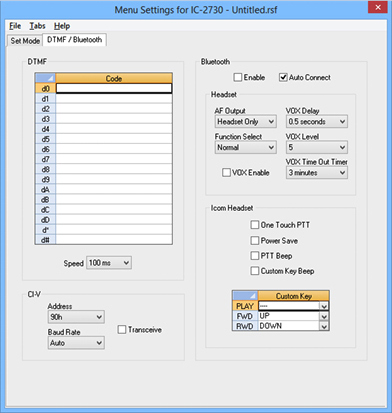
Task: Open the File menu
Action: (x=15, y=26)
